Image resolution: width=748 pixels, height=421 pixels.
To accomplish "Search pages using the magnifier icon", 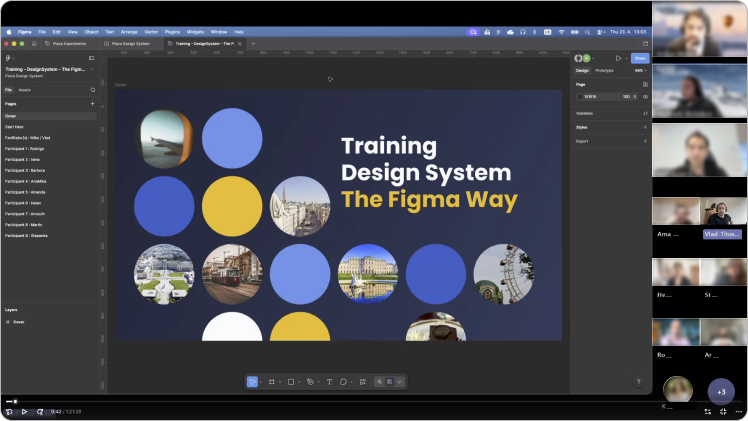I will coord(93,90).
